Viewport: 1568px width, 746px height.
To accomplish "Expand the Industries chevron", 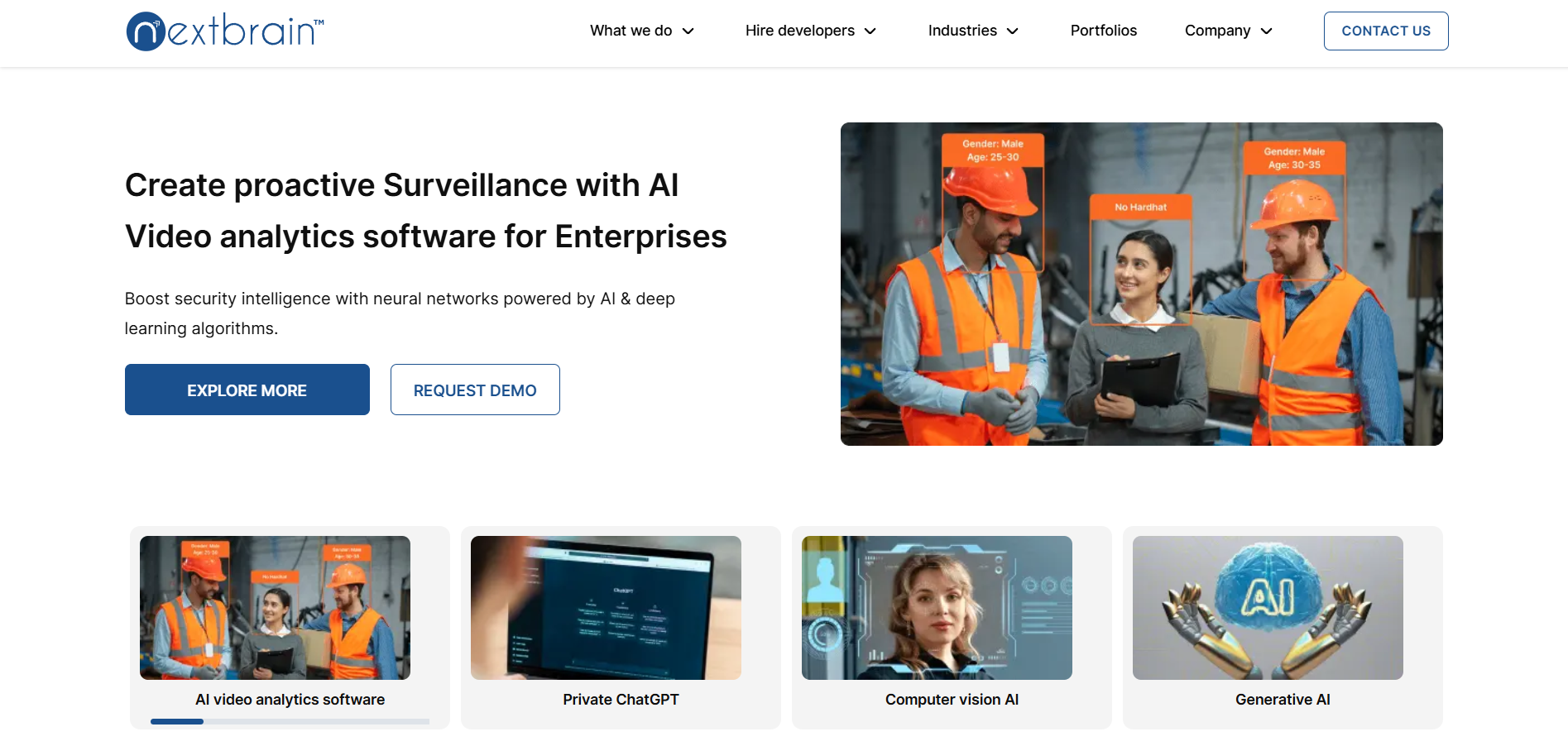I will (x=1012, y=31).
